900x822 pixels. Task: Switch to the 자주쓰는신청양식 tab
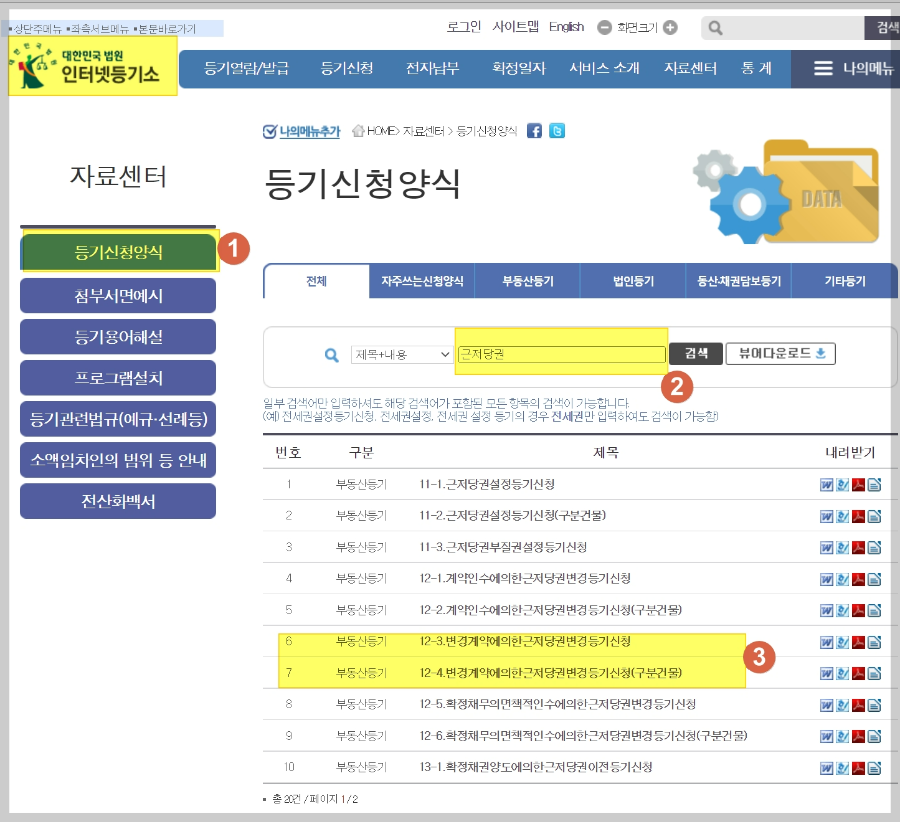422,280
